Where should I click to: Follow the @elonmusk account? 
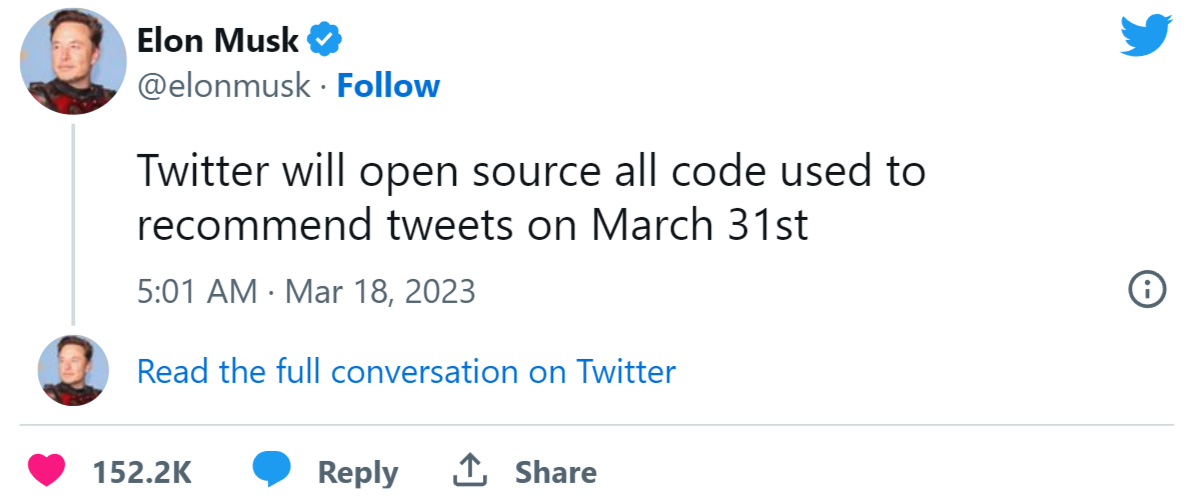[x=388, y=86]
